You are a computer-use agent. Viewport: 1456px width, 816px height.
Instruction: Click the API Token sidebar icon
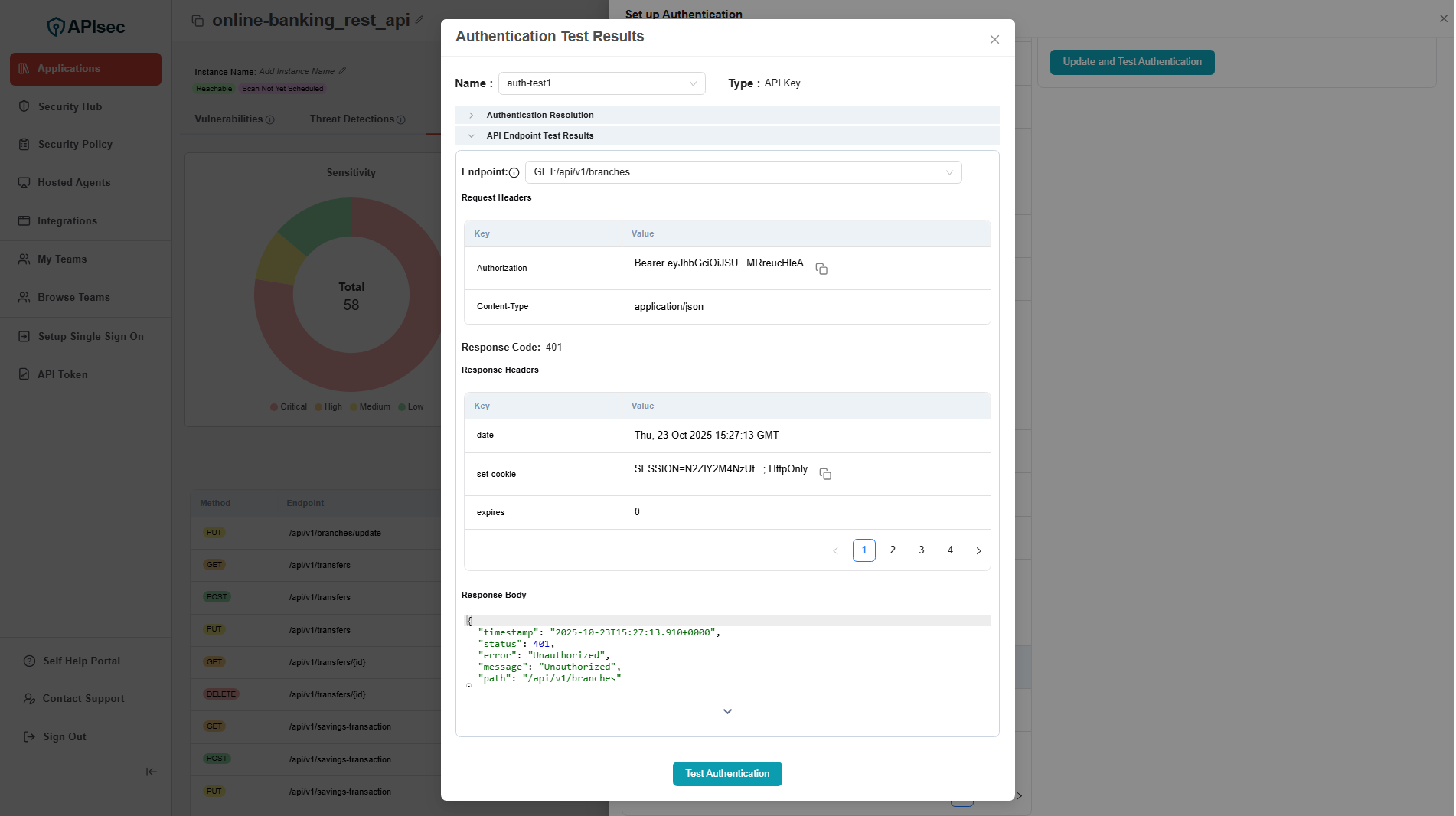click(x=24, y=374)
